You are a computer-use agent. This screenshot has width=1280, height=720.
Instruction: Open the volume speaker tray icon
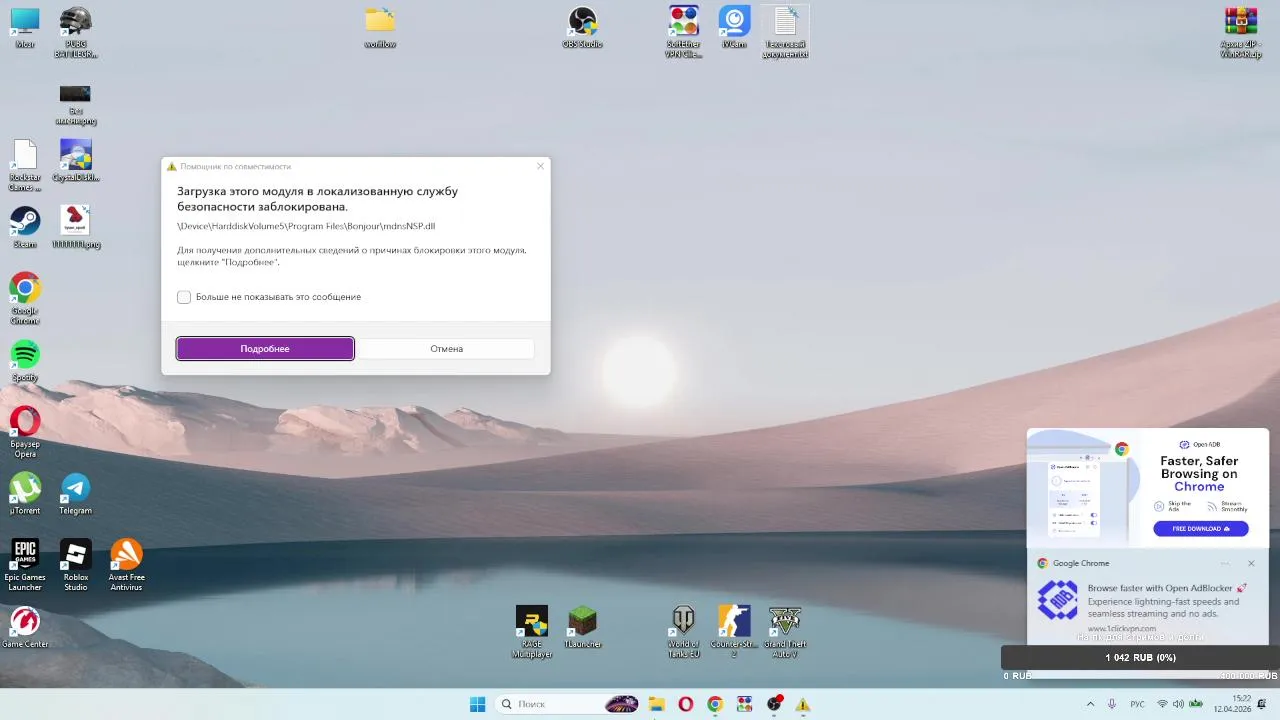[1178, 704]
